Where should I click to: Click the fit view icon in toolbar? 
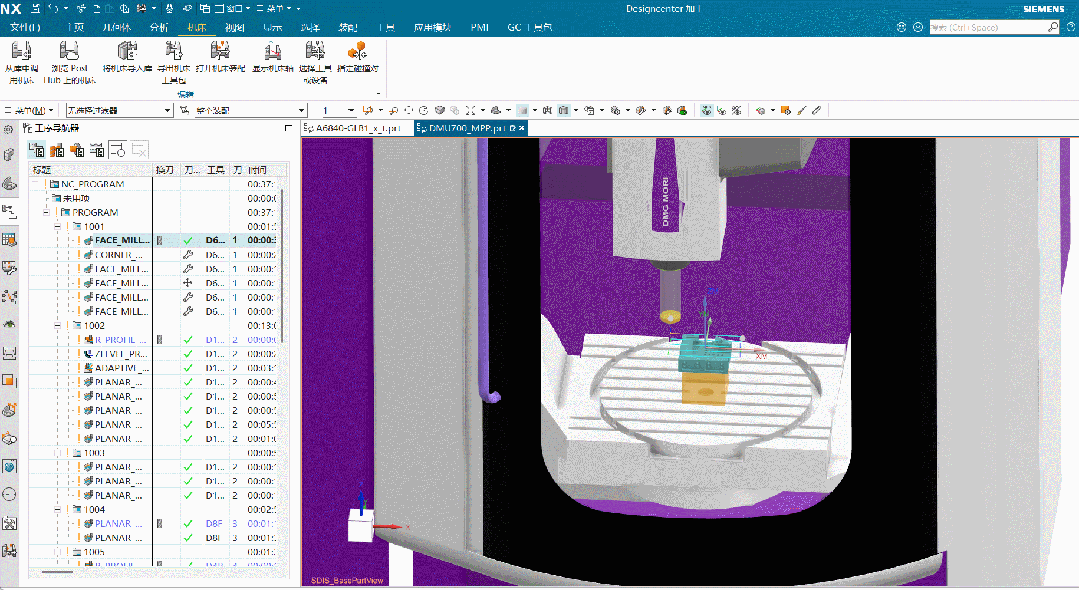point(408,110)
